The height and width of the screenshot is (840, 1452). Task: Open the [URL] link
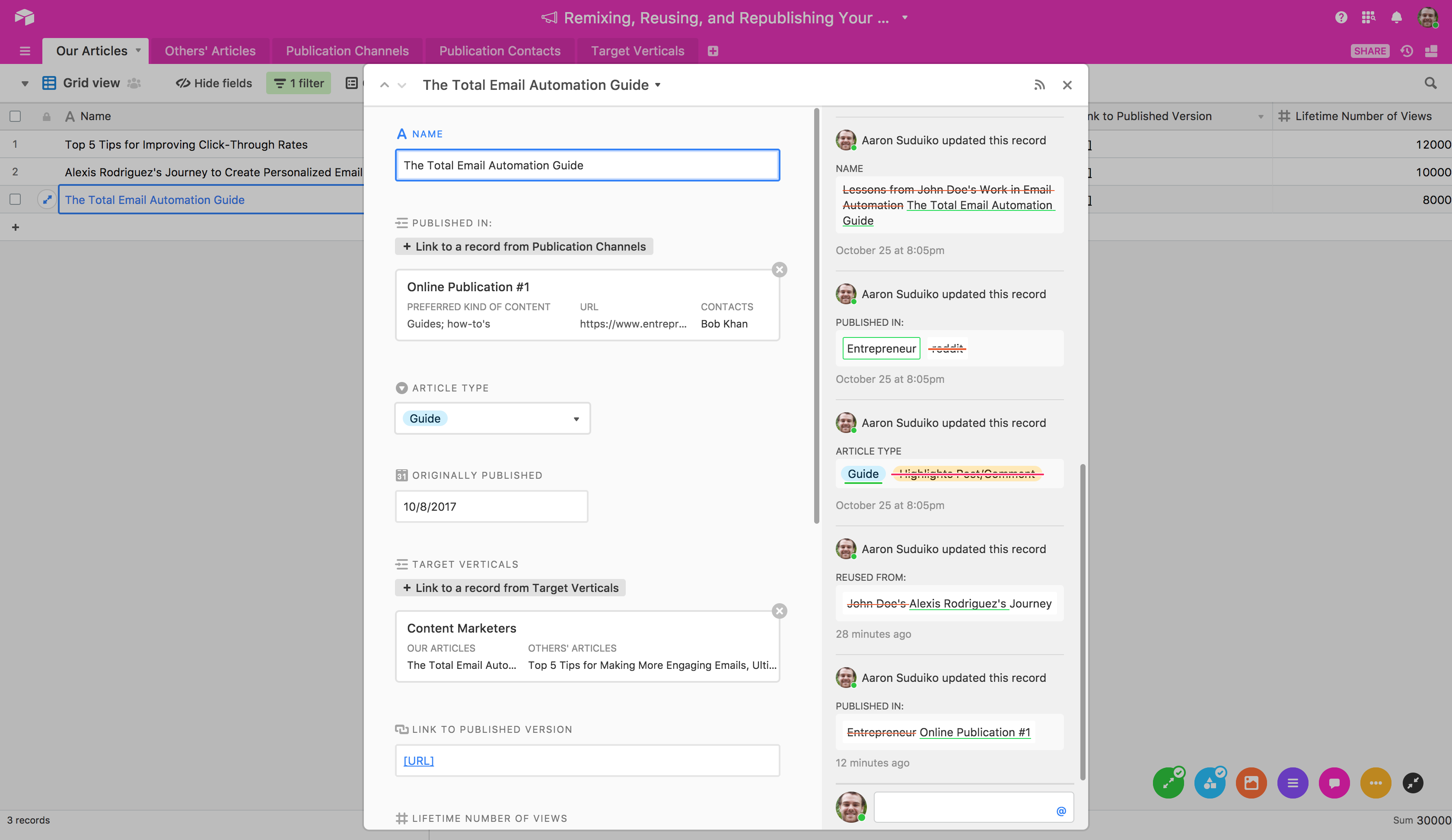[418, 760]
